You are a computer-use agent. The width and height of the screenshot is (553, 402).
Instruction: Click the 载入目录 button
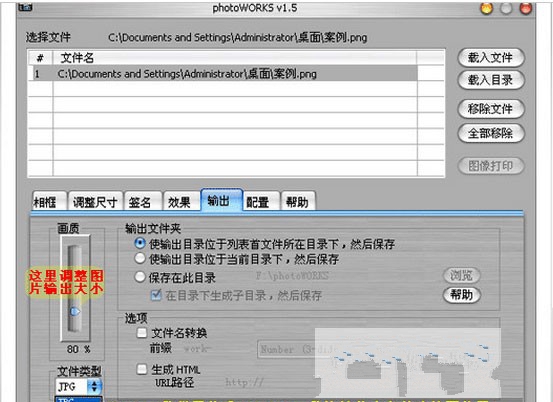491,80
